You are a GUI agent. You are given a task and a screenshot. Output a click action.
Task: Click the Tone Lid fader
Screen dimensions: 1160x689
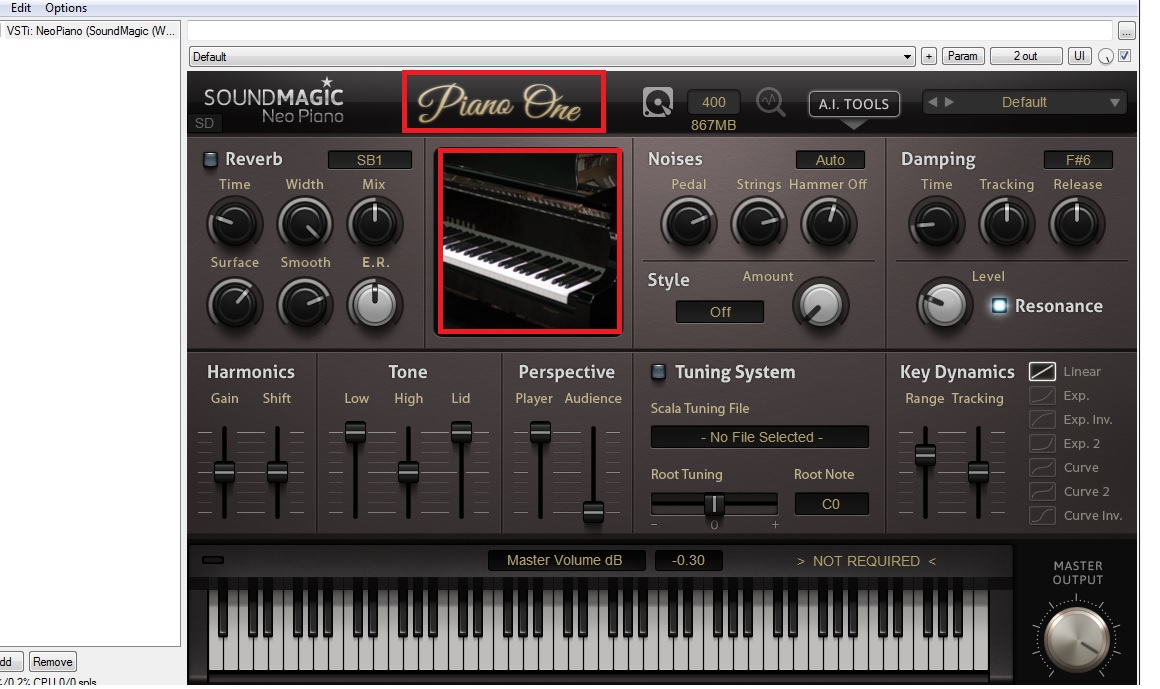461,431
